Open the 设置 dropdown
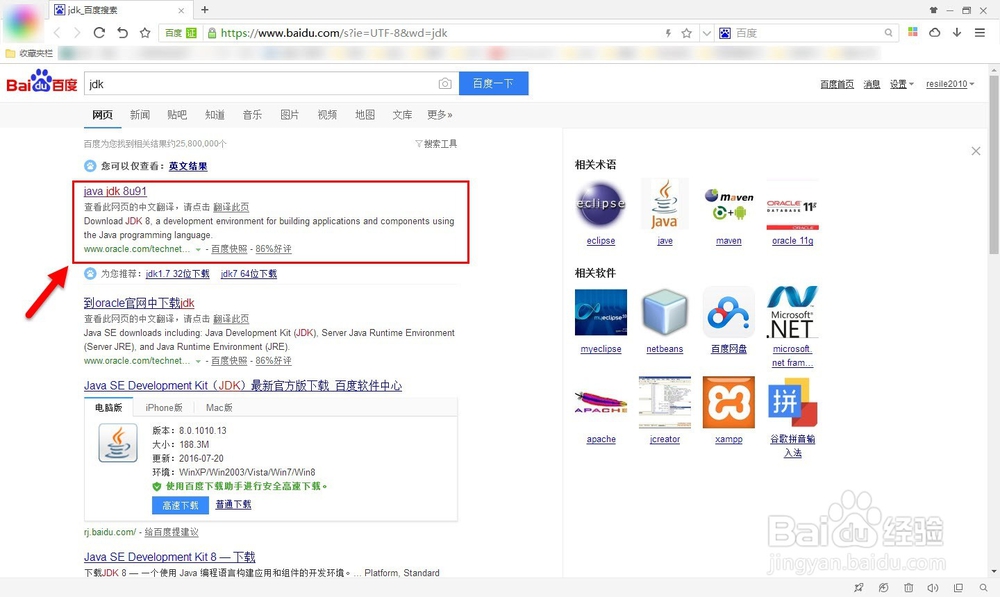Screen dimensions: 1000x597 902,84
